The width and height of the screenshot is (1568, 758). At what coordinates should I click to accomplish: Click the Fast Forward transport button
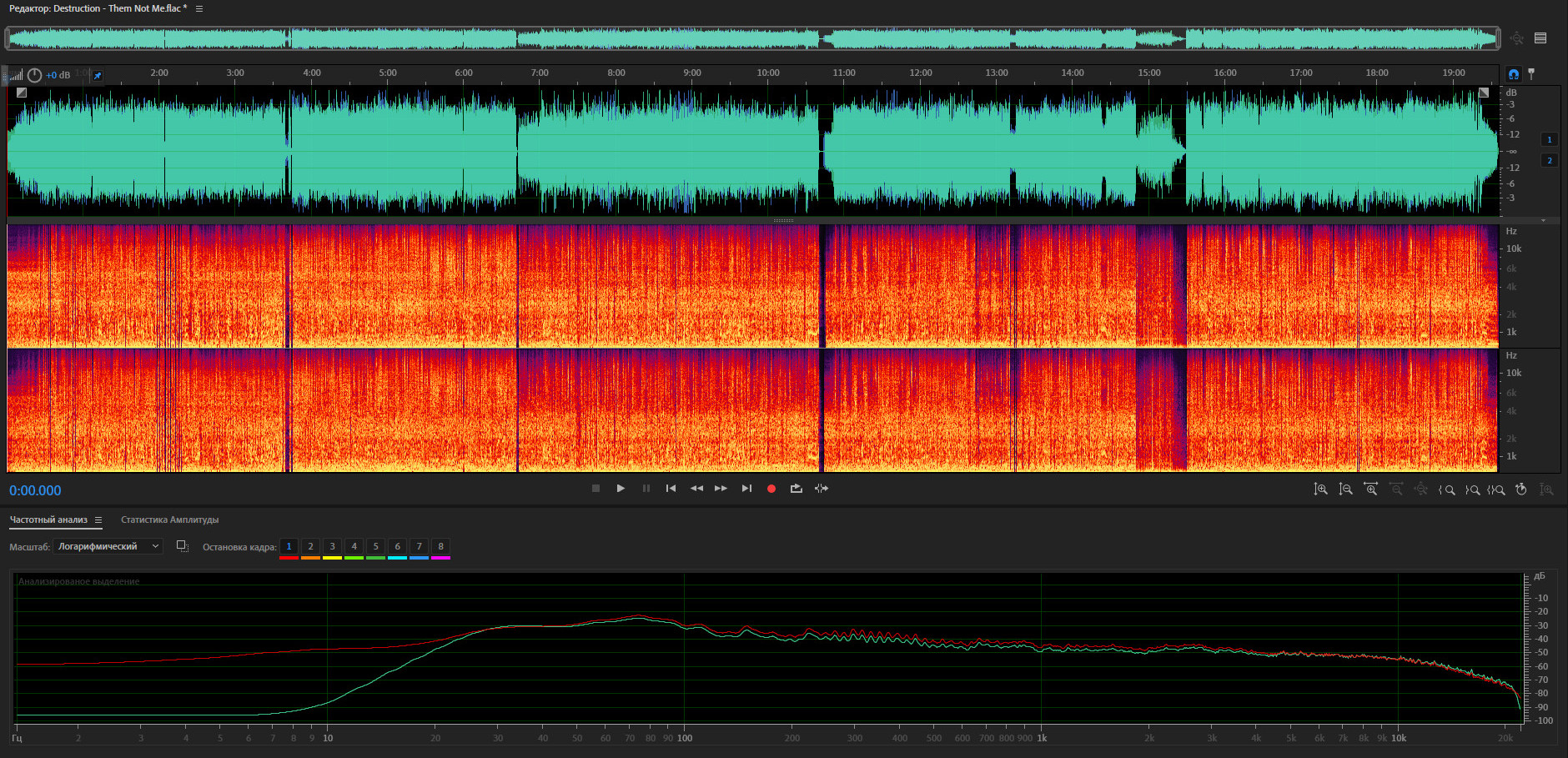pos(721,489)
